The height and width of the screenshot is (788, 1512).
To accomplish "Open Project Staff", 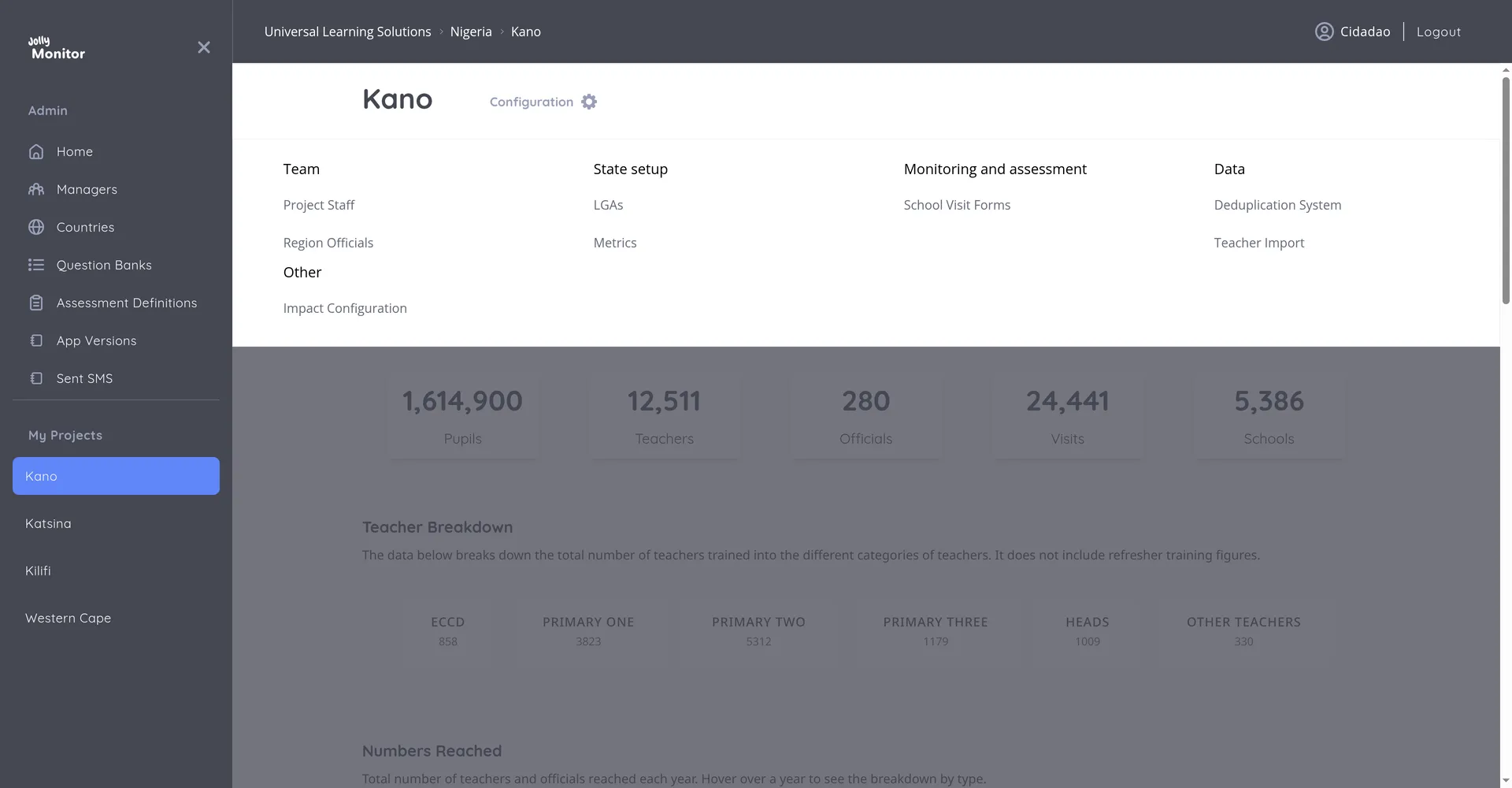I will coord(319,205).
